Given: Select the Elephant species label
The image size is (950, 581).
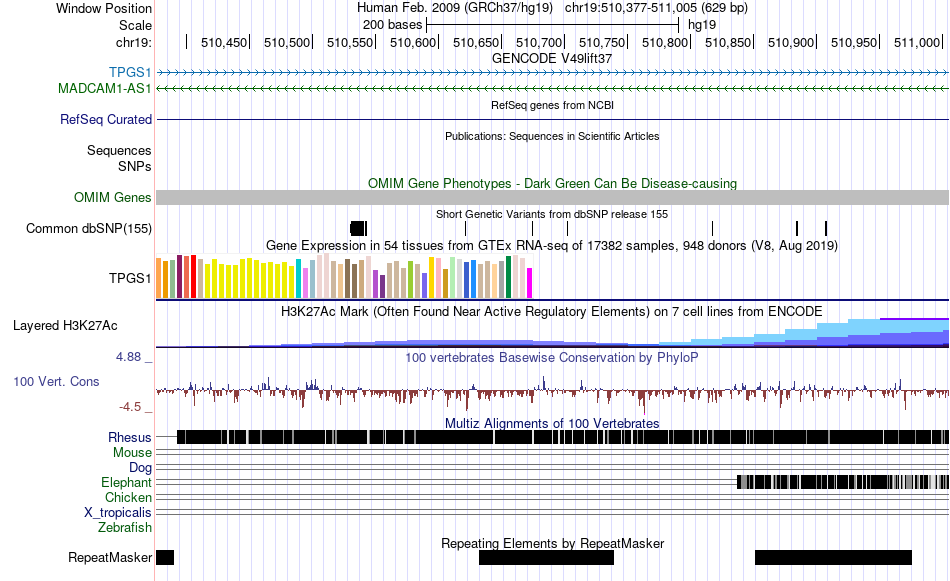Looking at the screenshot, I should coord(126,482).
